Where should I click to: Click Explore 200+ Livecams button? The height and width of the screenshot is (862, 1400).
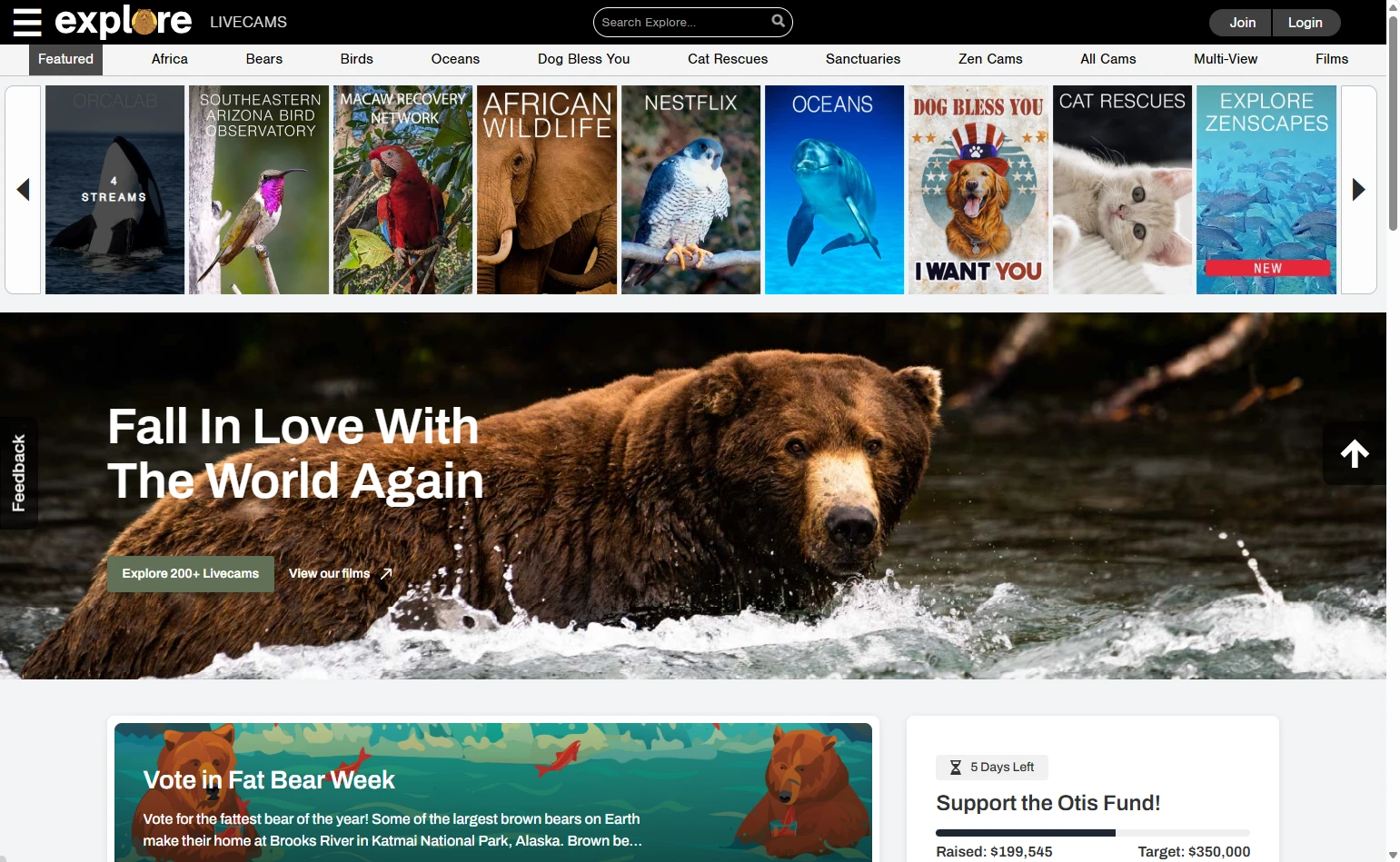[x=191, y=574]
